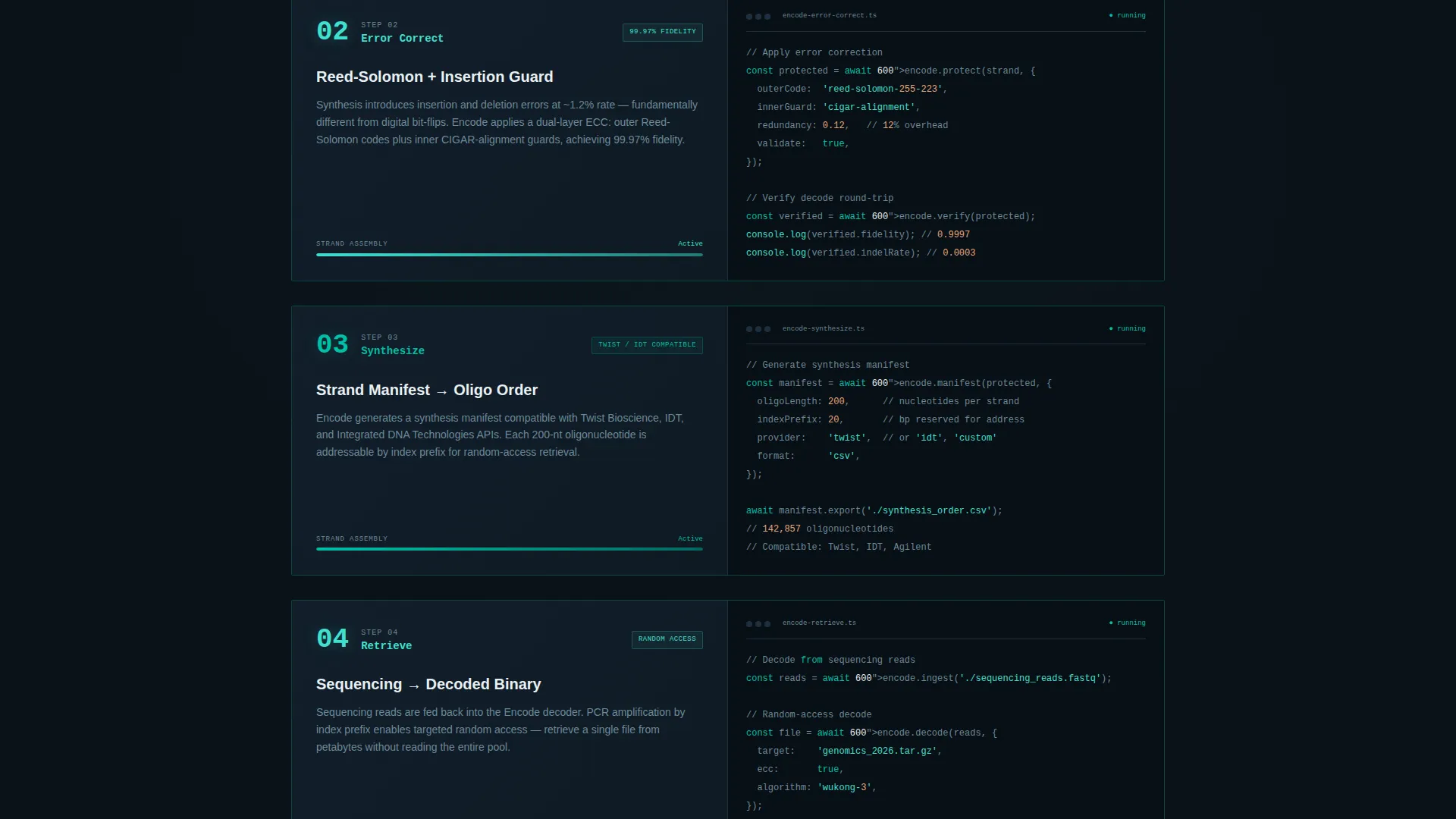Click the 'cigar-alignment' string in code
Image resolution: width=1456 pixels, height=819 pixels.
click(x=869, y=108)
